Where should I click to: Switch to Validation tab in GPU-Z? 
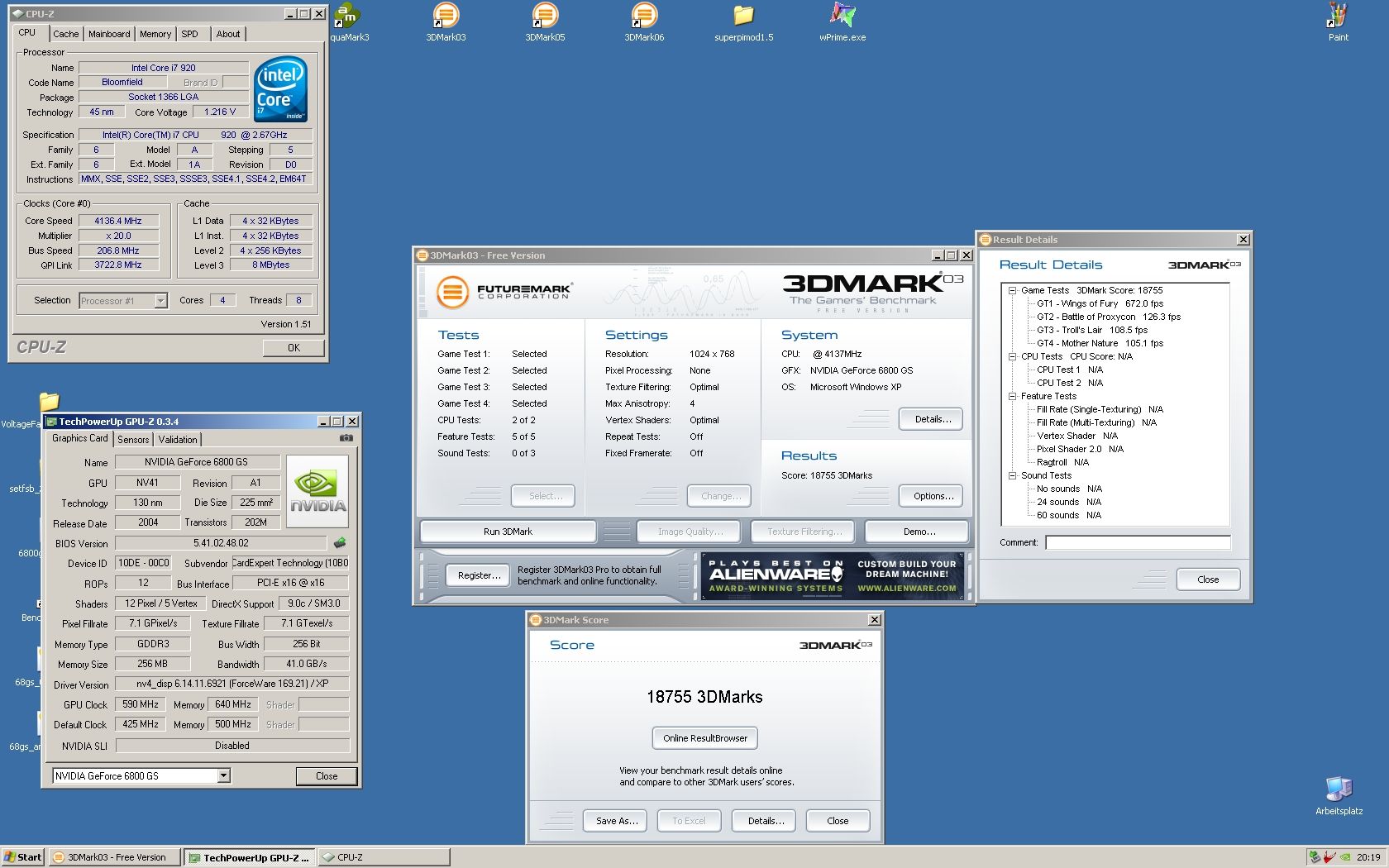tap(178, 440)
